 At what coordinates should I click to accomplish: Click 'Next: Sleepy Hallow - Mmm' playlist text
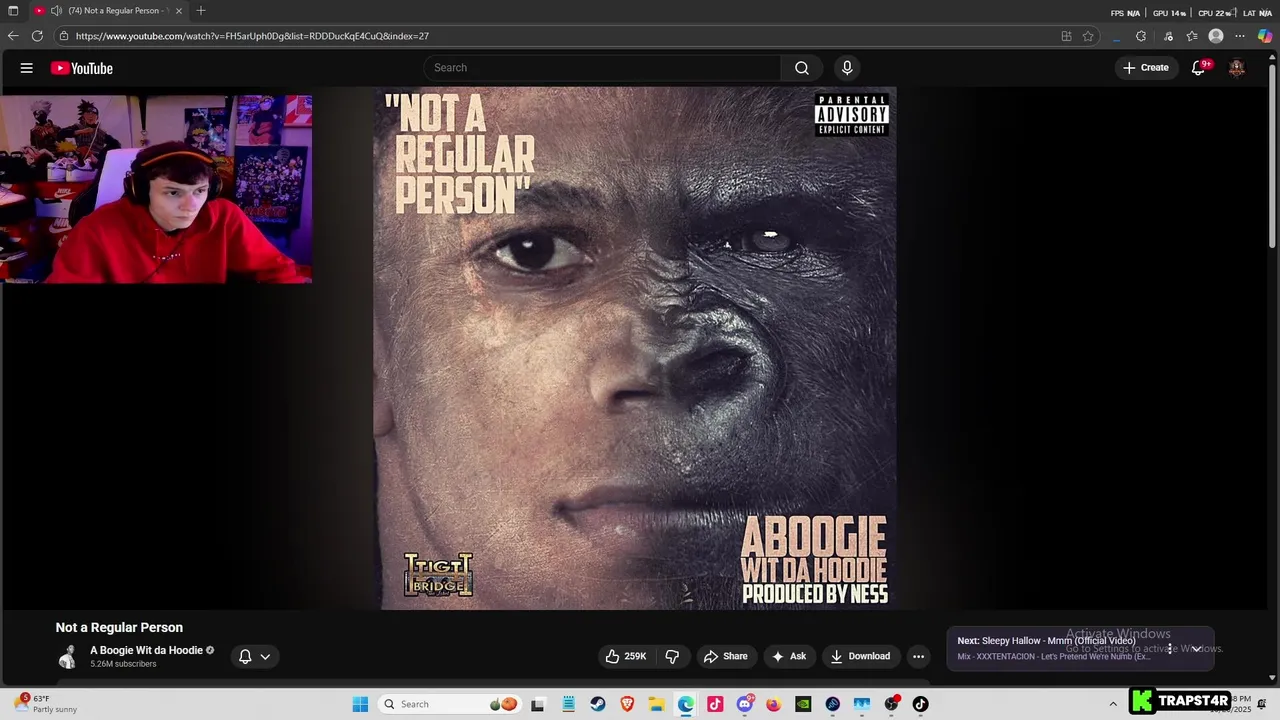[1046, 641]
